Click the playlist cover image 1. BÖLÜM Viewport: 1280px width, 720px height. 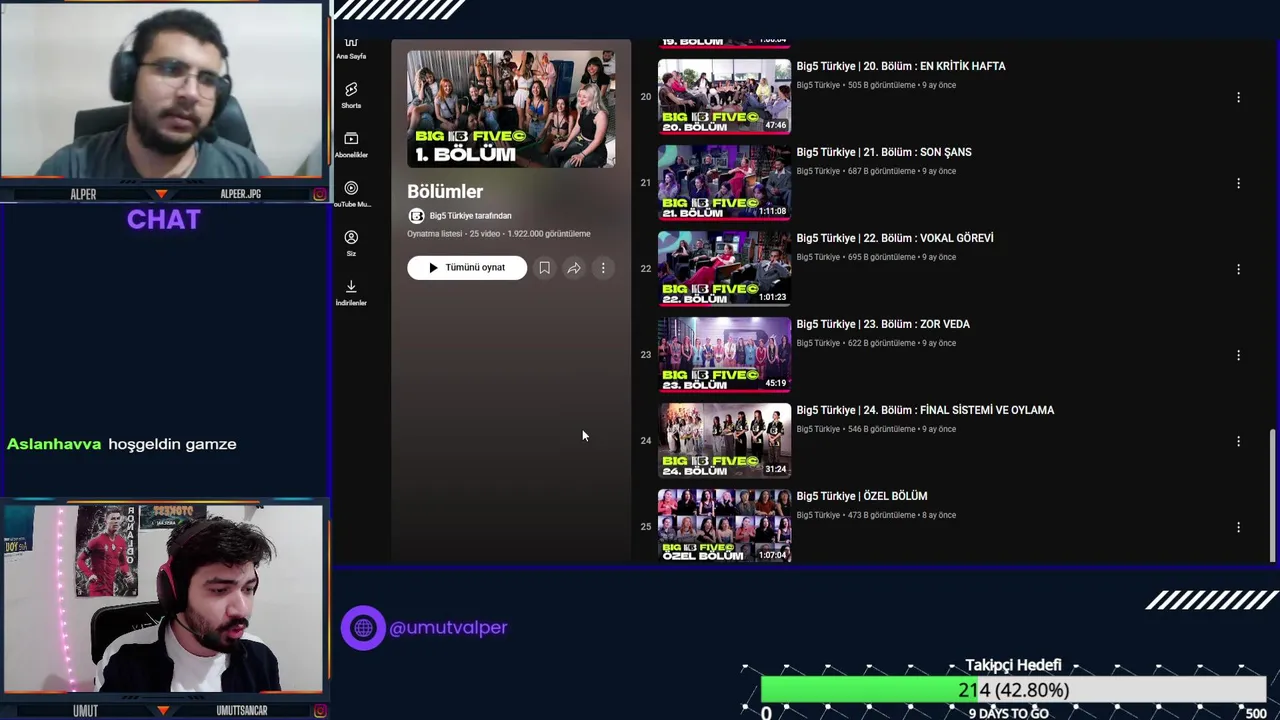pyautogui.click(x=511, y=109)
